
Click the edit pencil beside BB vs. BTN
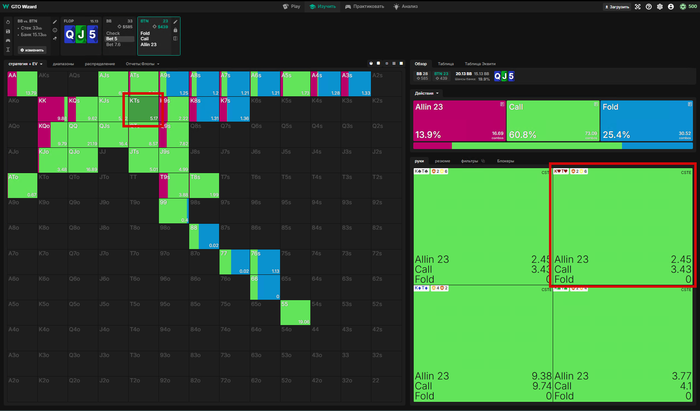point(55,22)
